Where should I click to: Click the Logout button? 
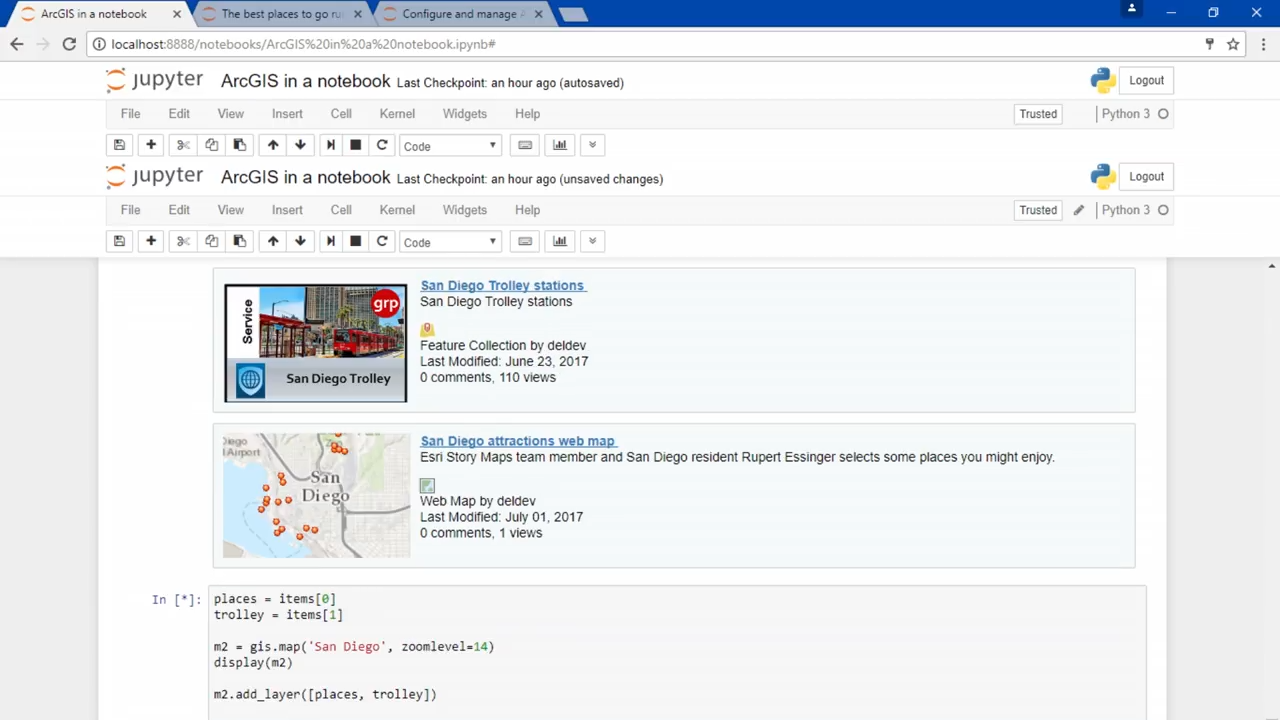point(1146,176)
